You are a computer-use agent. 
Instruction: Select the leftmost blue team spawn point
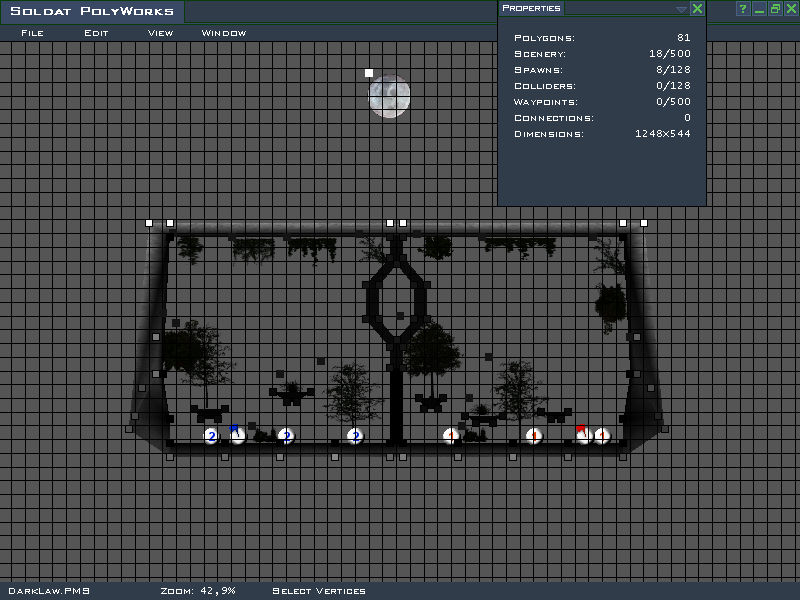[211, 436]
